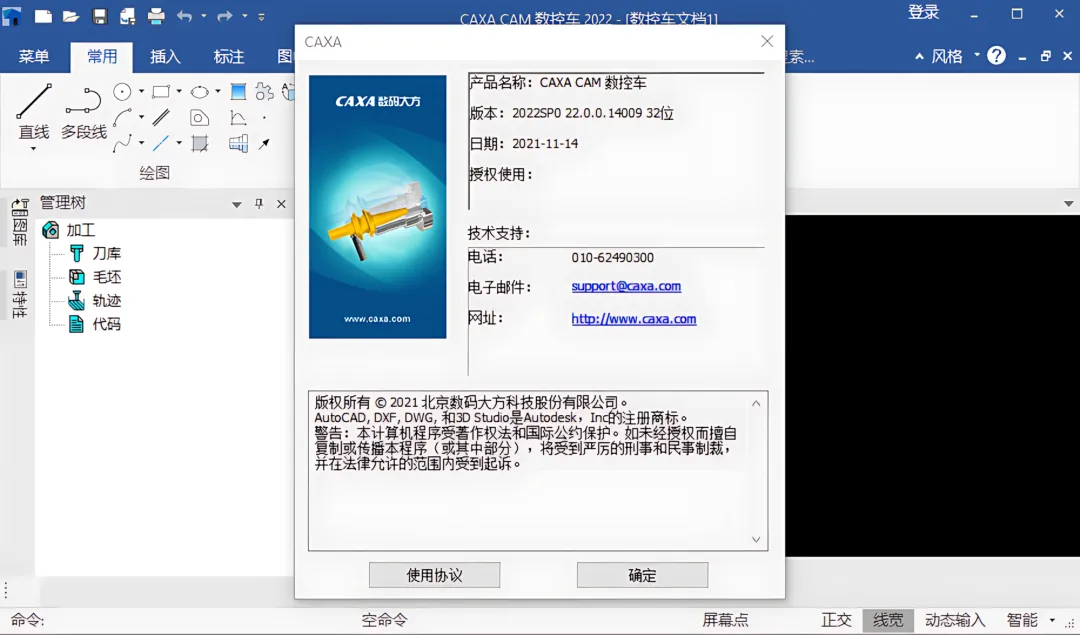The image size is (1080, 635).
Task: Switch to the 常用 ribbon tab
Action: tap(102, 56)
